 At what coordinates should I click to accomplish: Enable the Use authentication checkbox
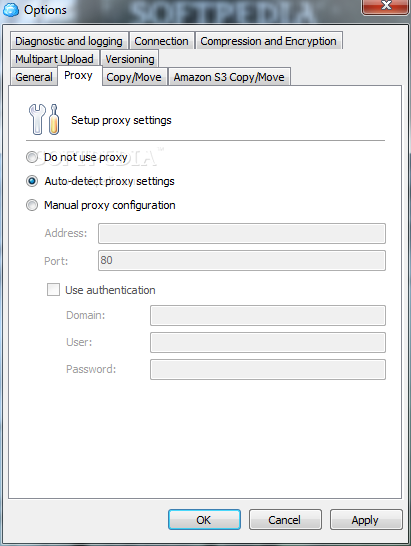[53, 289]
